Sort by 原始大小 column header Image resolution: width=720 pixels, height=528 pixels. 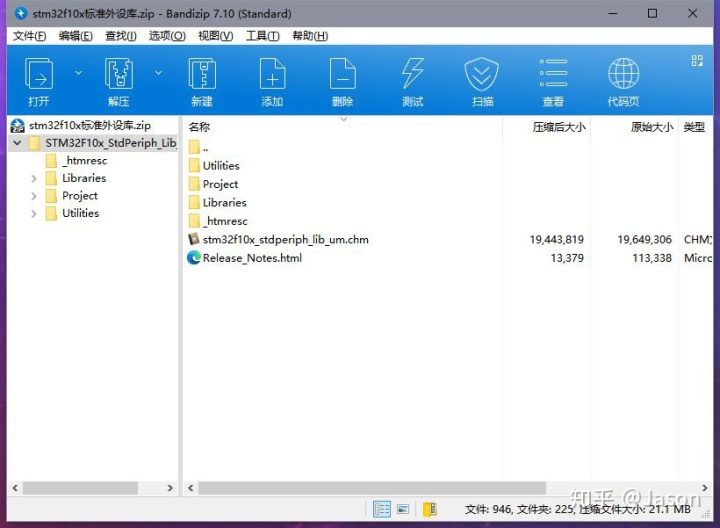652,127
